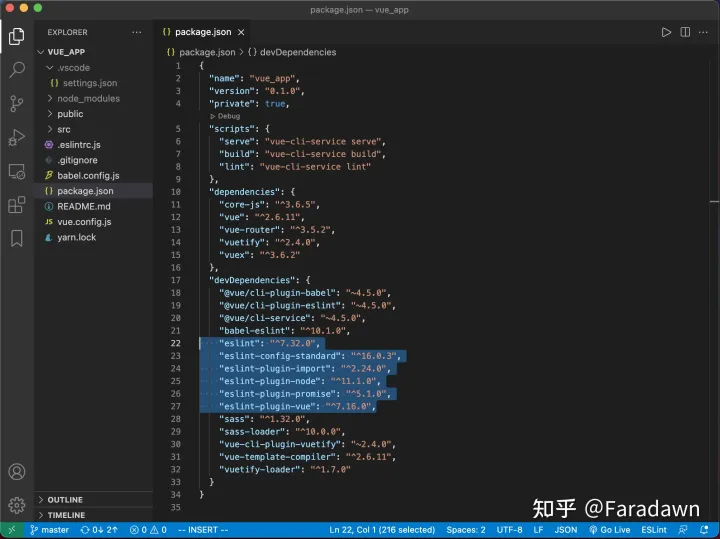The height and width of the screenshot is (539, 720).
Task: Click line number 17 in the gutter
Action: coord(176,280)
